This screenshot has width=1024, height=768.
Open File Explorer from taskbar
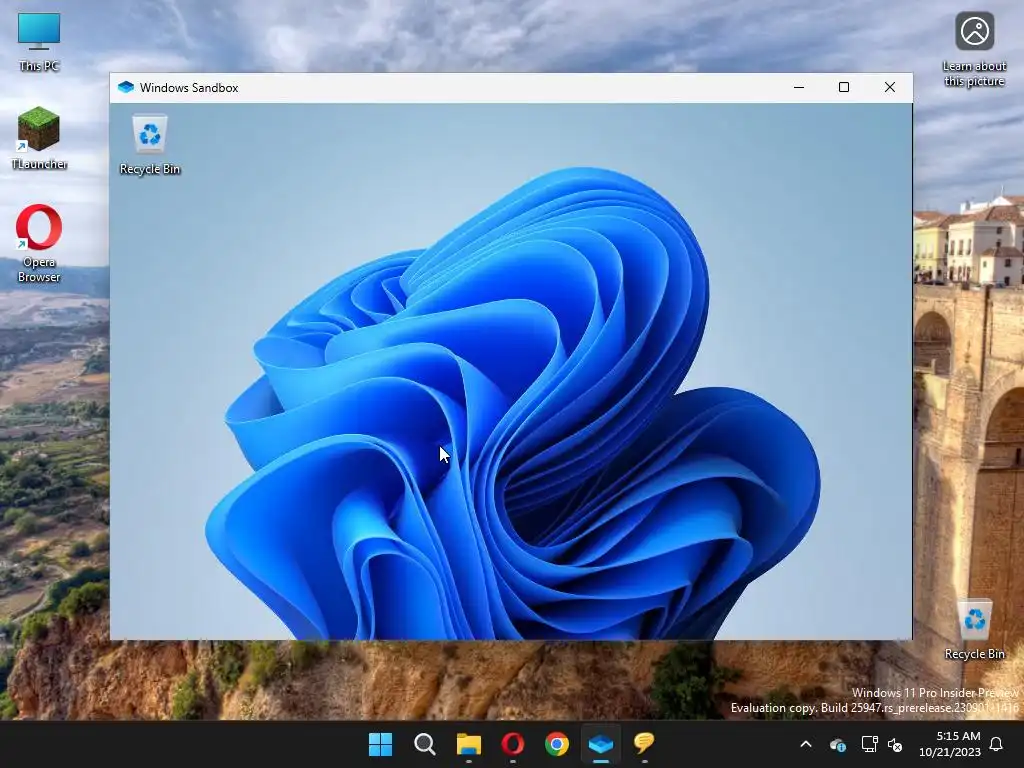pos(468,744)
